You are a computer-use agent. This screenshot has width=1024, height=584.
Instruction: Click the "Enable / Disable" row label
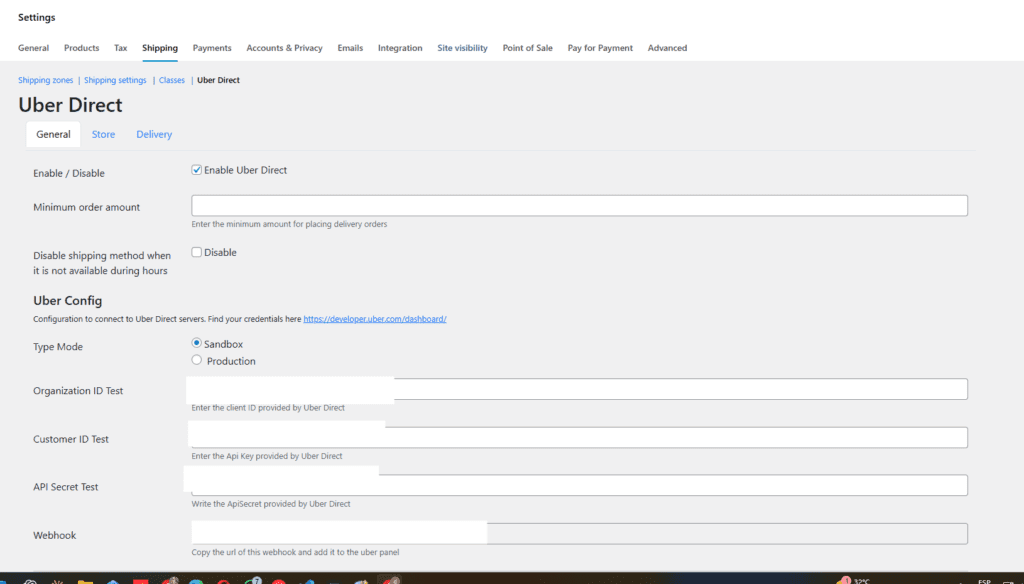click(x=69, y=173)
